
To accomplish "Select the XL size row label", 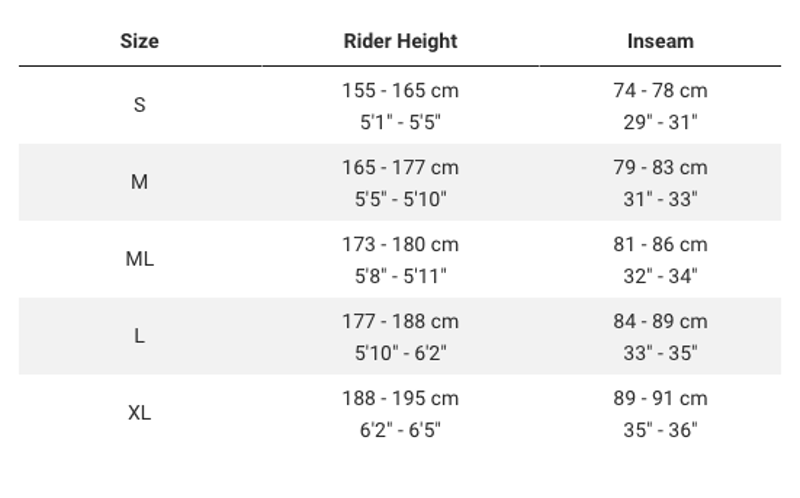I will tap(139, 413).
